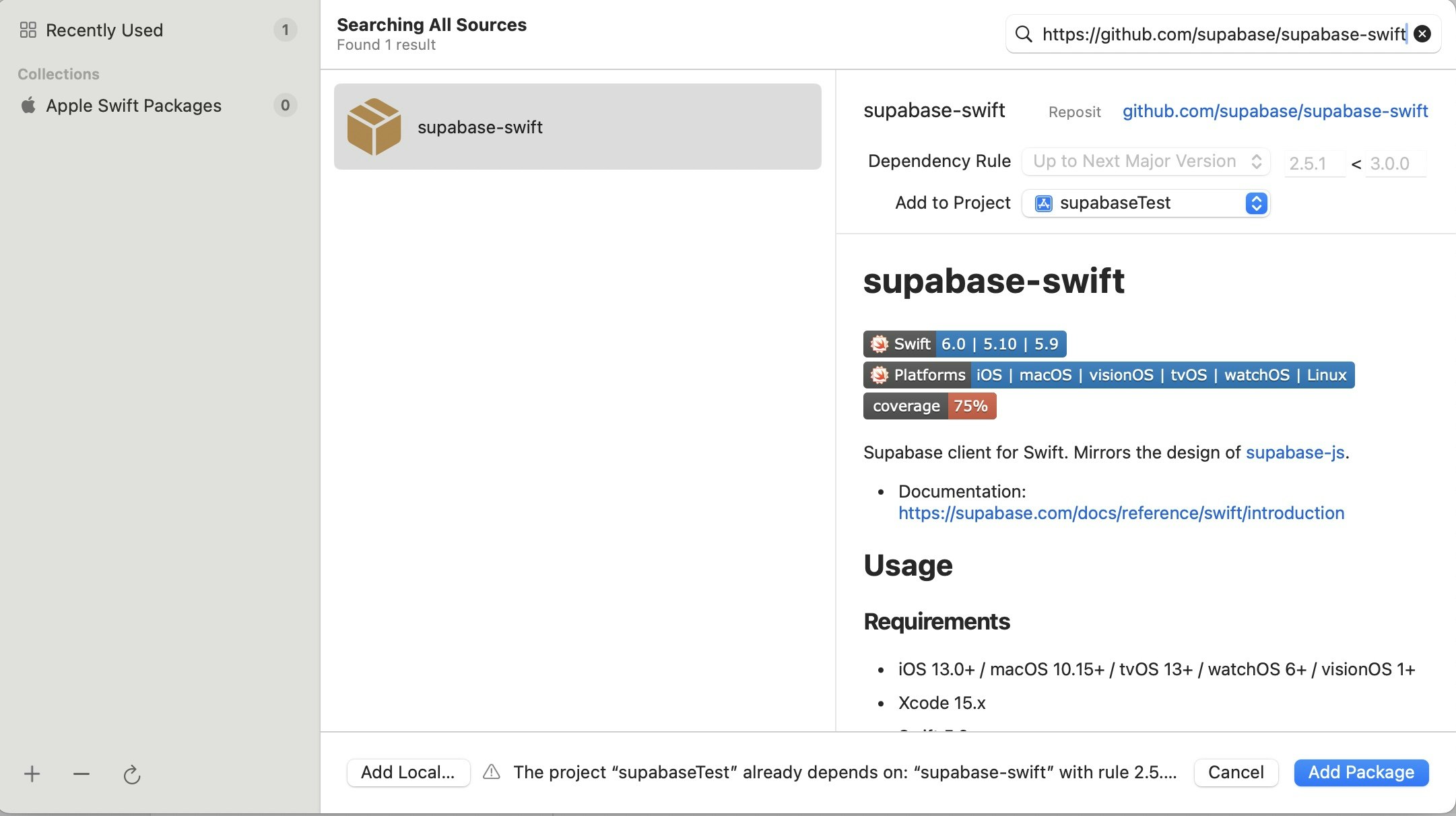Click the Recently Used grid icon
This screenshot has height=816, width=1456.
28,30
